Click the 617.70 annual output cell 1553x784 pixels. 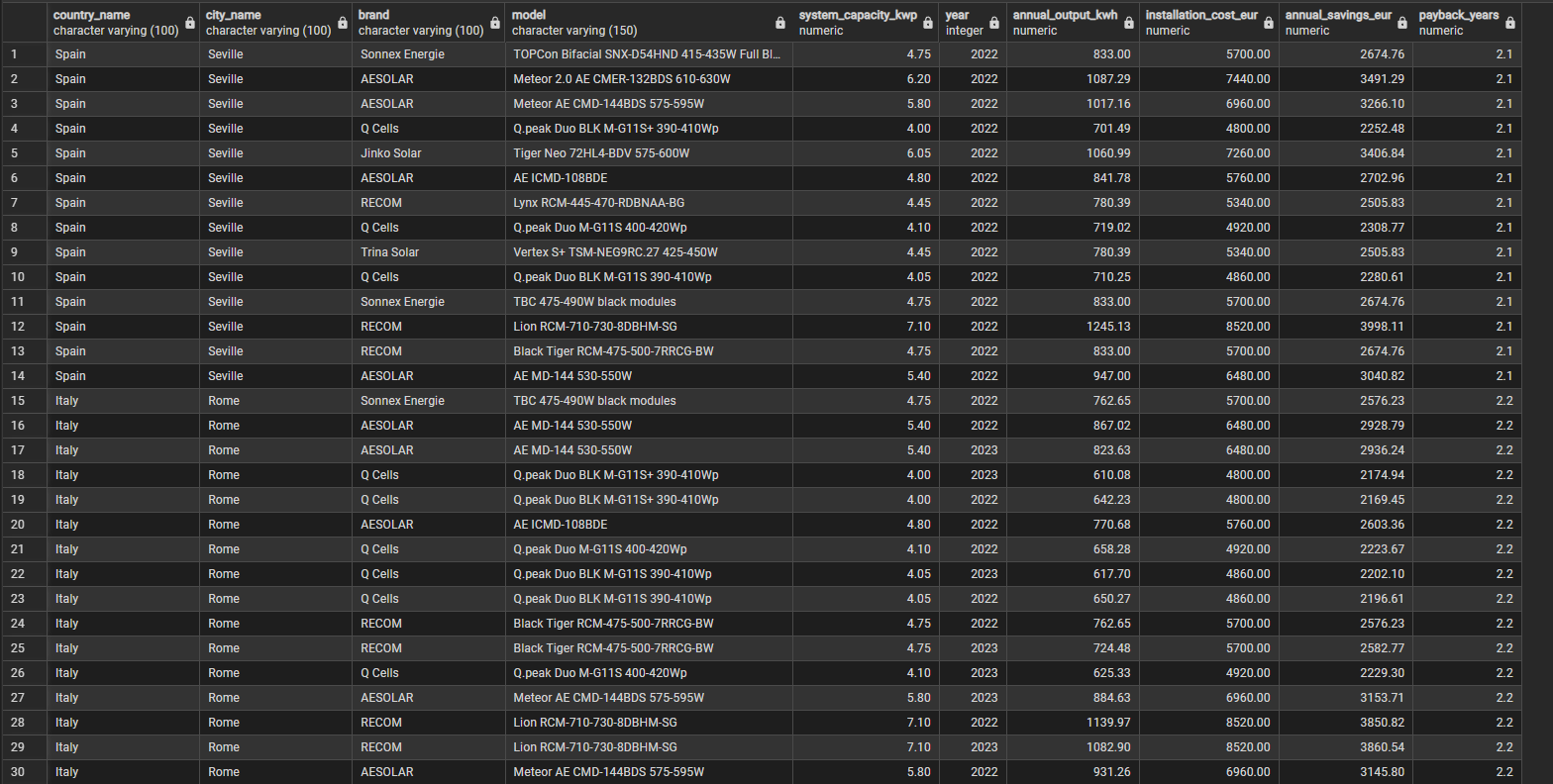point(1073,574)
